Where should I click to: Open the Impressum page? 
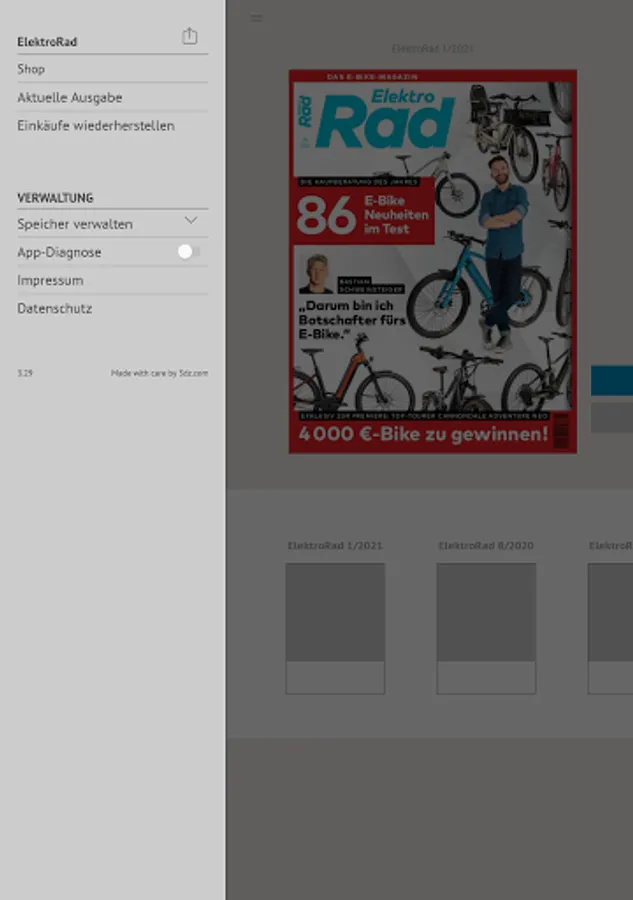click(x=112, y=280)
